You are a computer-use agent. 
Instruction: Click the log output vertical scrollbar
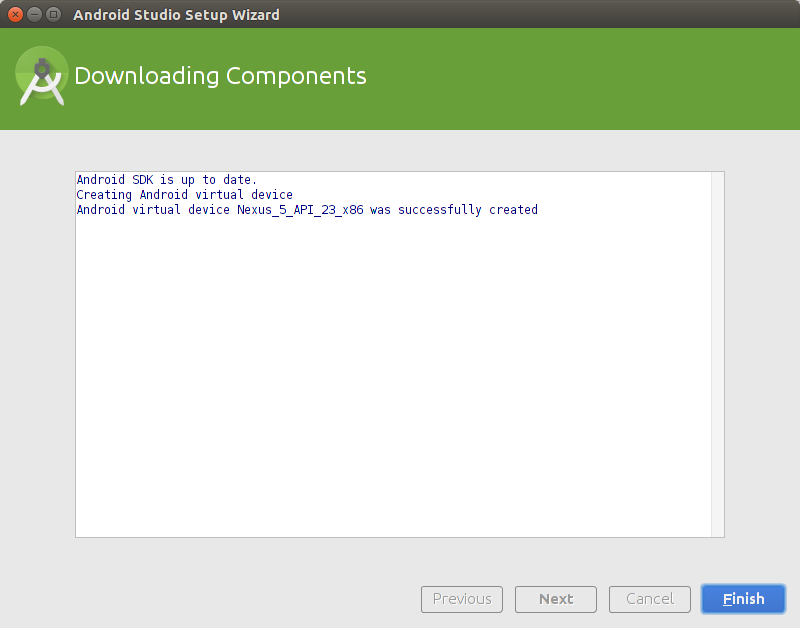coord(717,354)
